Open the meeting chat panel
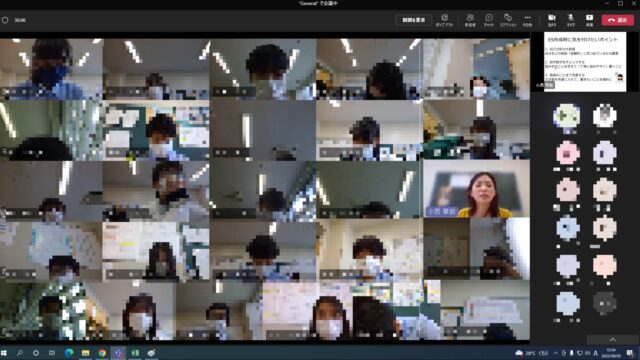 pyautogui.click(x=489, y=20)
